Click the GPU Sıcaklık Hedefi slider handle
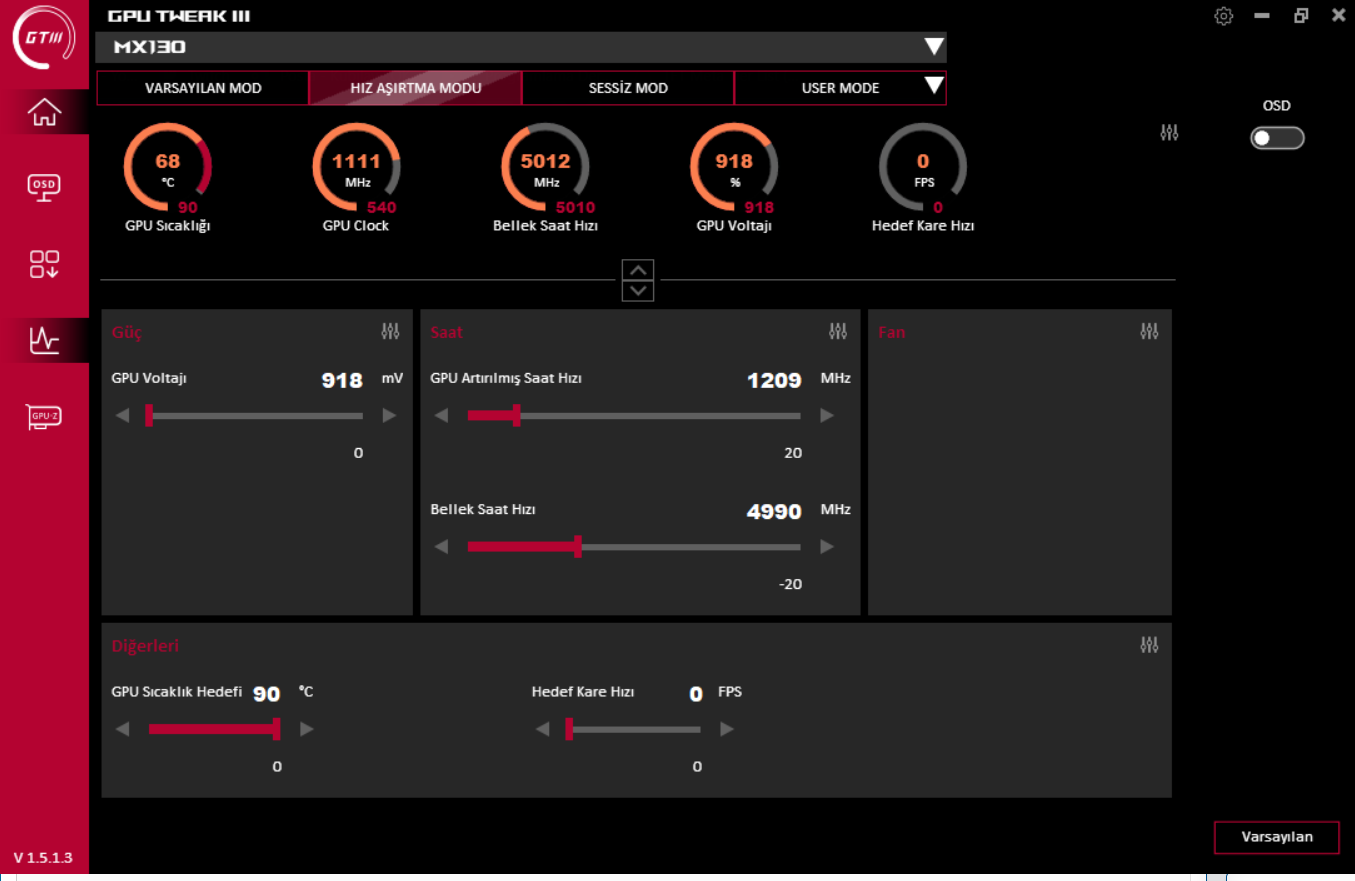 (276, 729)
